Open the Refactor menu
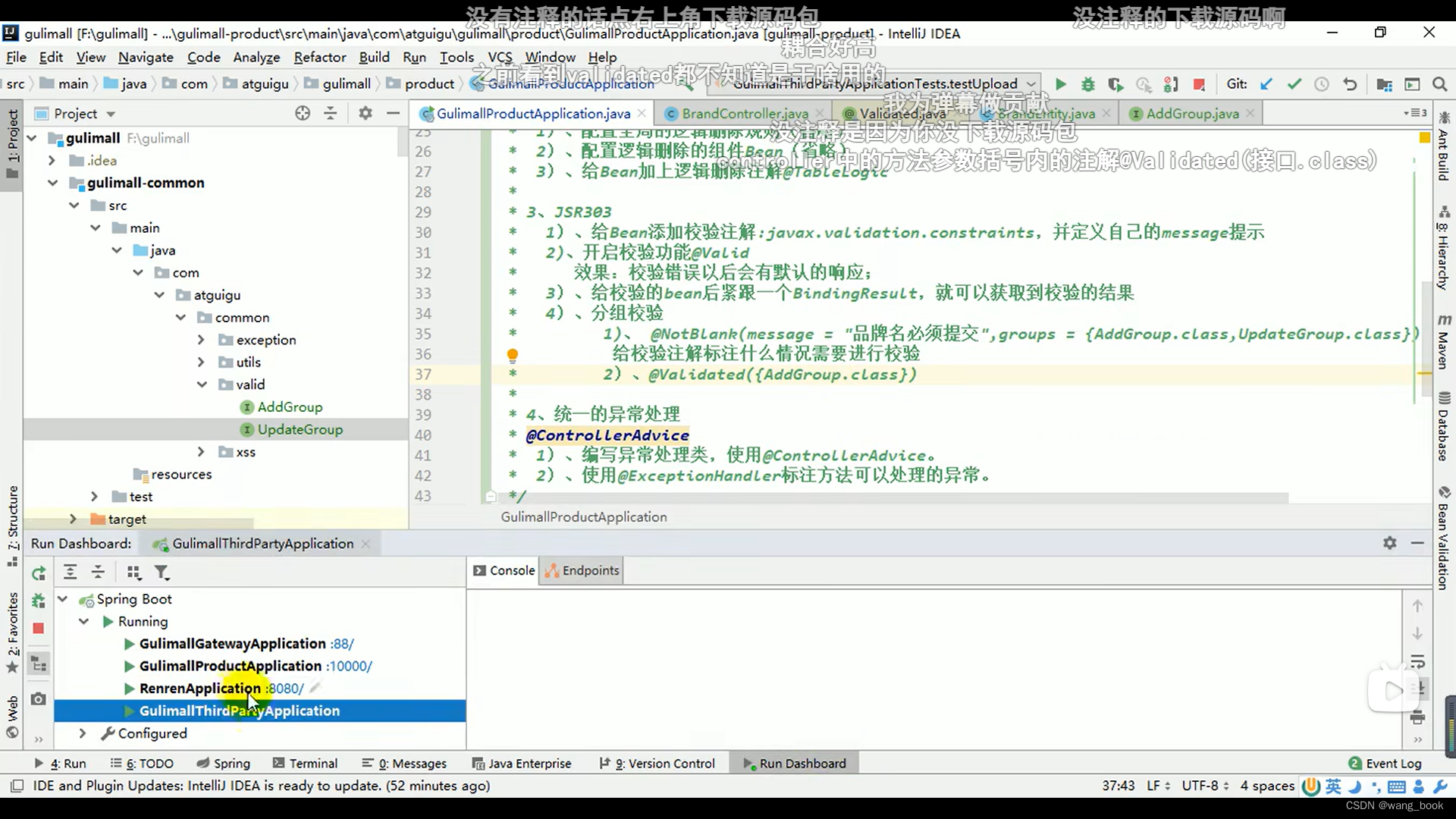 tap(320, 57)
